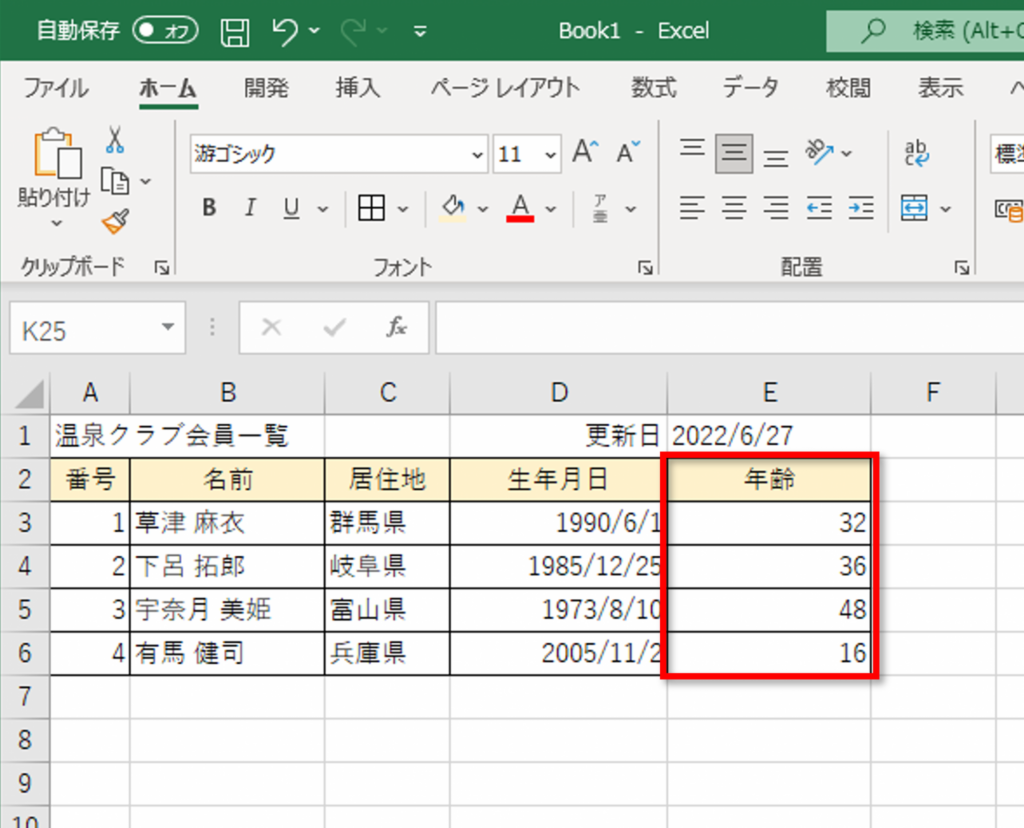This screenshot has height=828, width=1024.
Task: Click the Merge and Center icon
Action: [x=914, y=208]
